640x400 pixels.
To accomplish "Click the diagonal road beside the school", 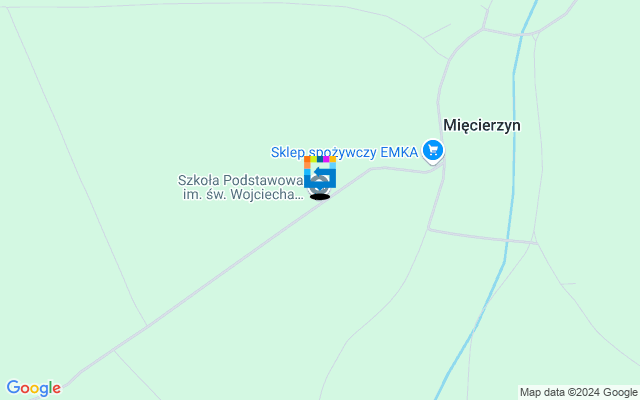I will pyautogui.click(x=245, y=254).
